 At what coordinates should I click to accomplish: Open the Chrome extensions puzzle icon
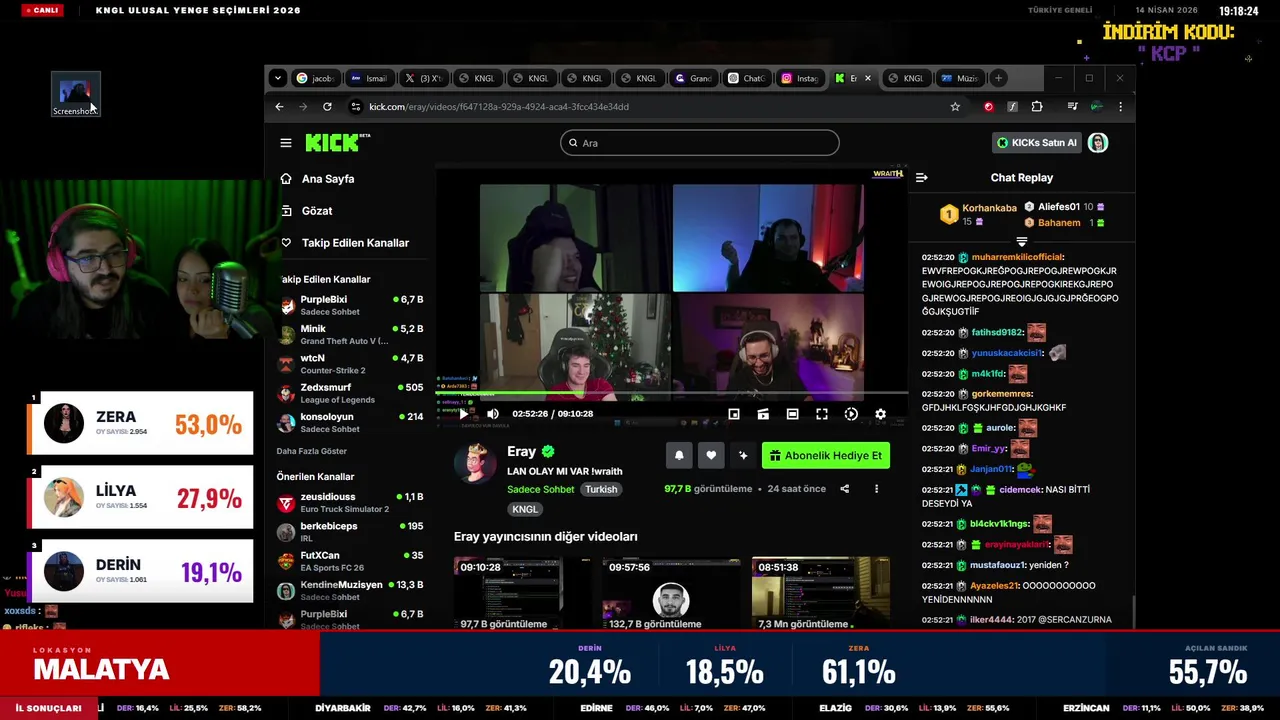1037,107
